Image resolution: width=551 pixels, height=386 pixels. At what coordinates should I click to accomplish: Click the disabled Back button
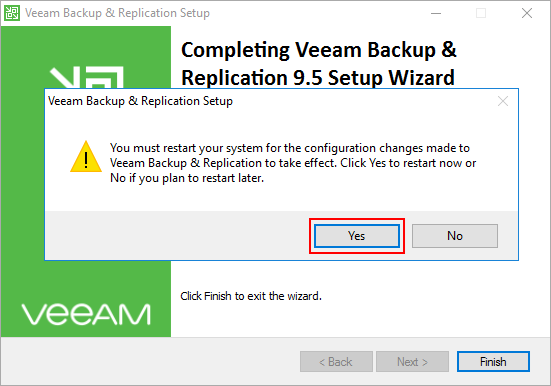[x=336, y=361]
